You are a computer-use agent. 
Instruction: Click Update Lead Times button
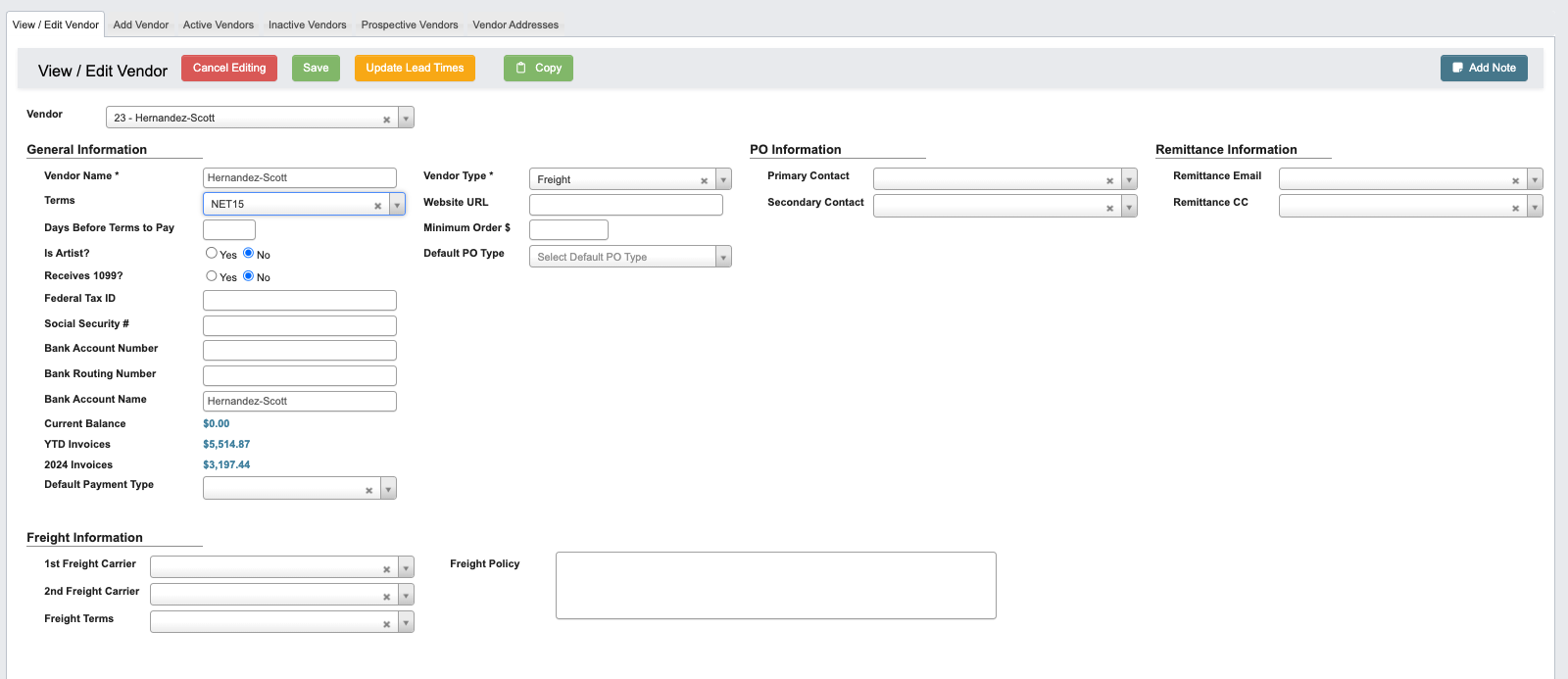415,68
